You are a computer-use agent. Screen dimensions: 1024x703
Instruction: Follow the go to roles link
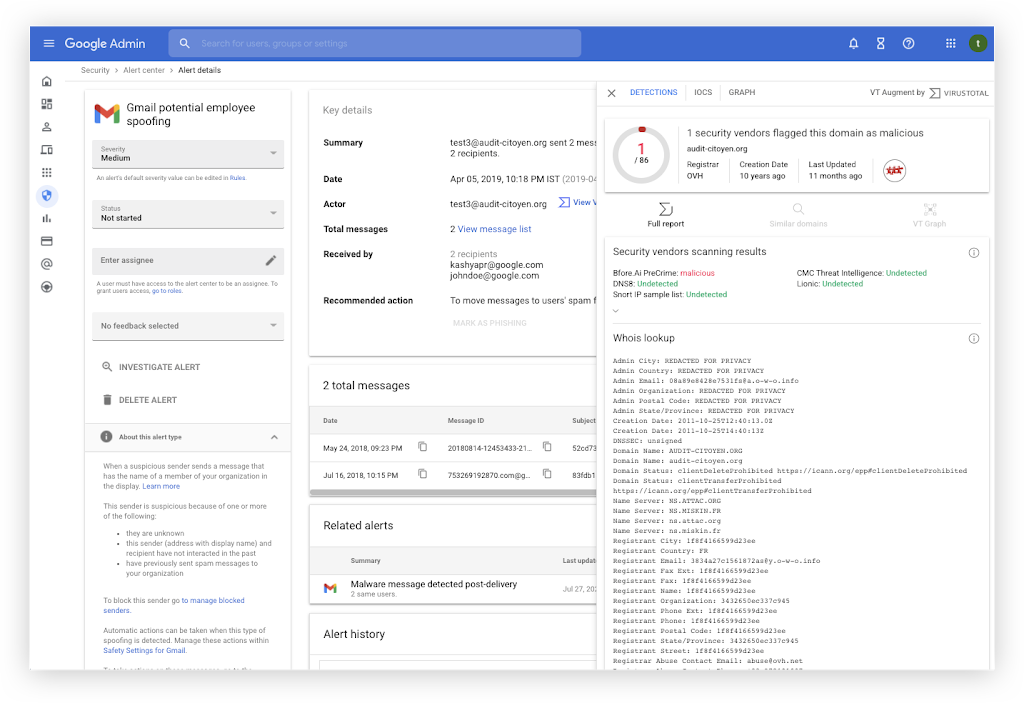click(167, 291)
